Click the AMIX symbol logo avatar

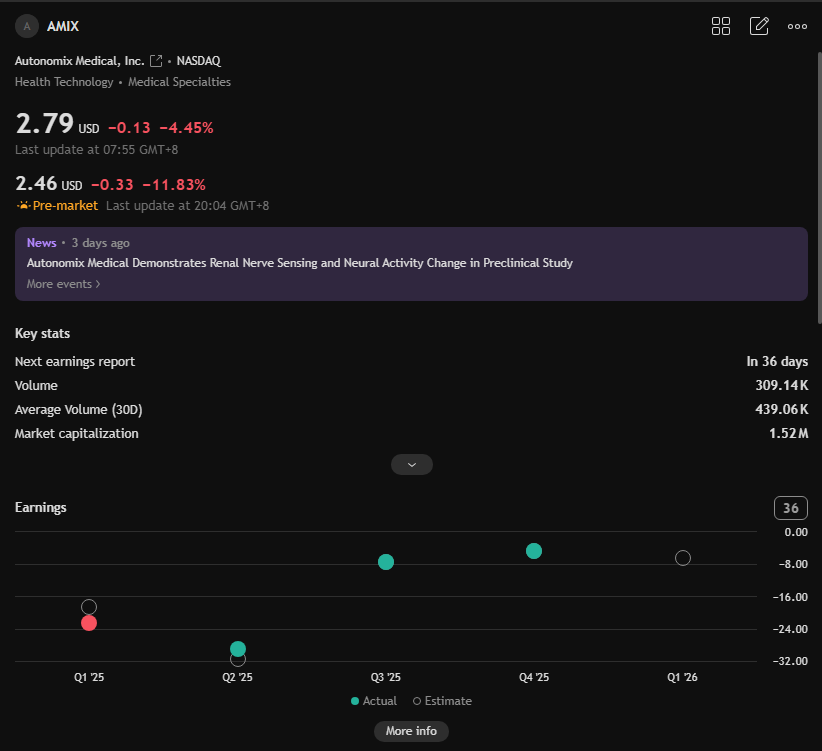pyautogui.click(x=27, y=26)
